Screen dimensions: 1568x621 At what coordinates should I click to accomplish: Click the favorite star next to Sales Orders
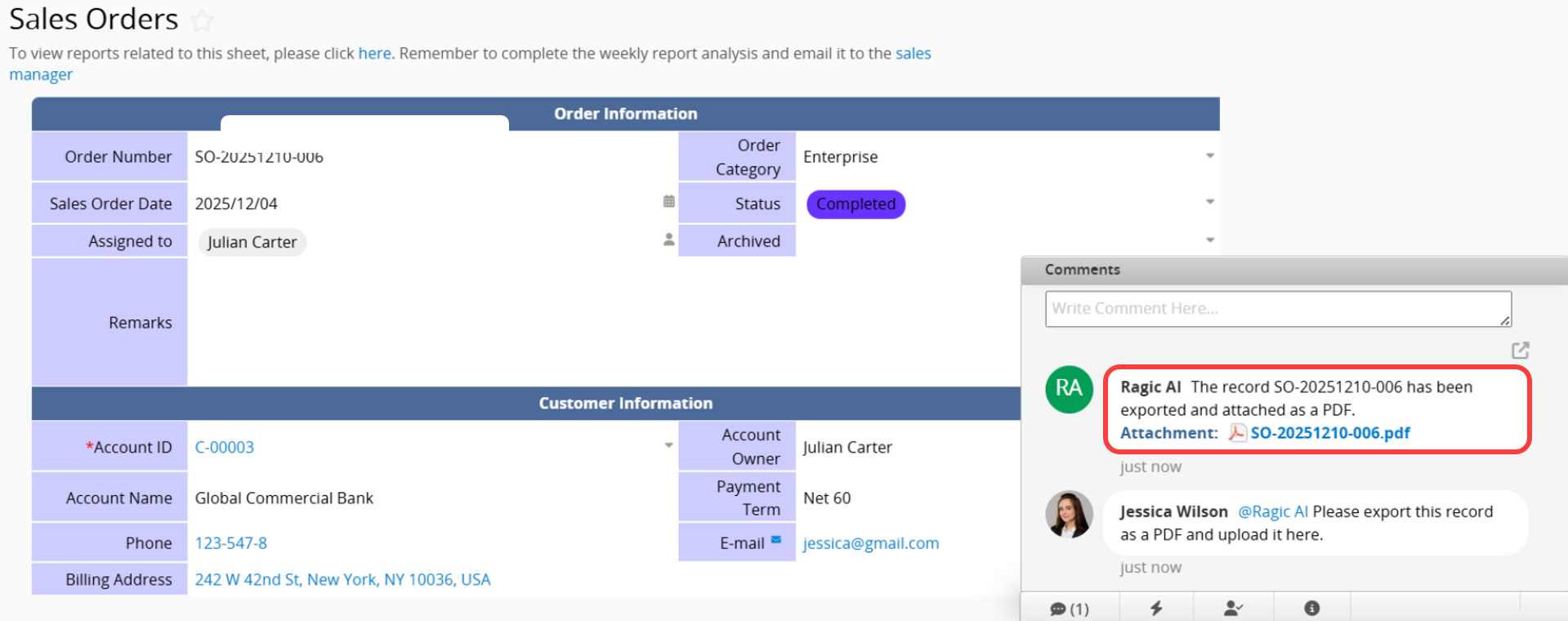click(x=201, y=20)
